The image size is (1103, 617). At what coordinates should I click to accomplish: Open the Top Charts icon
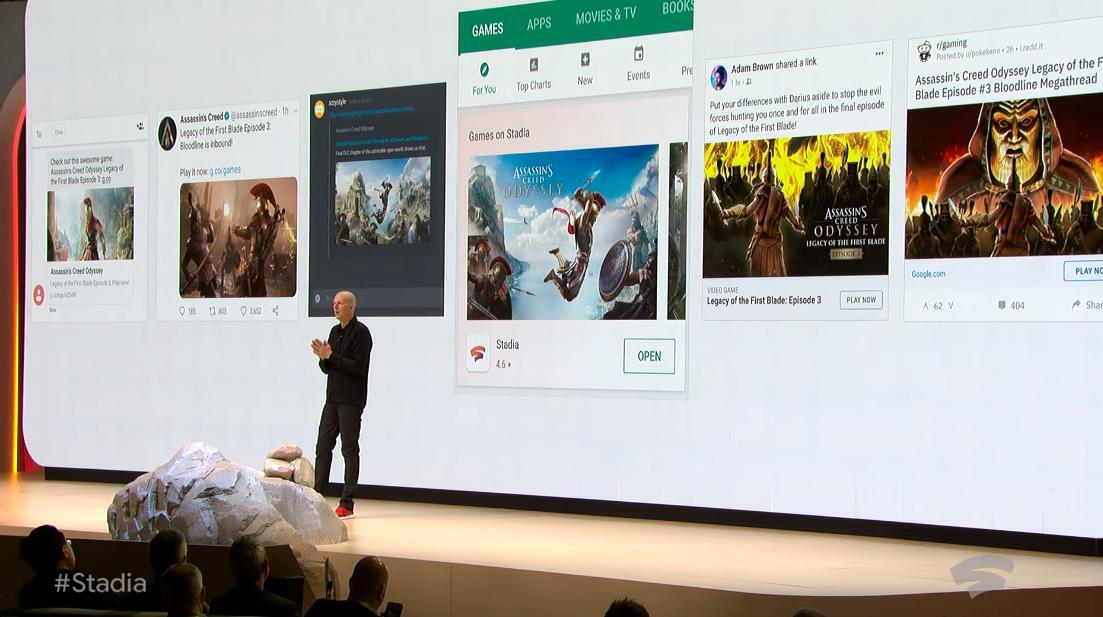click(x=534, y=65)
